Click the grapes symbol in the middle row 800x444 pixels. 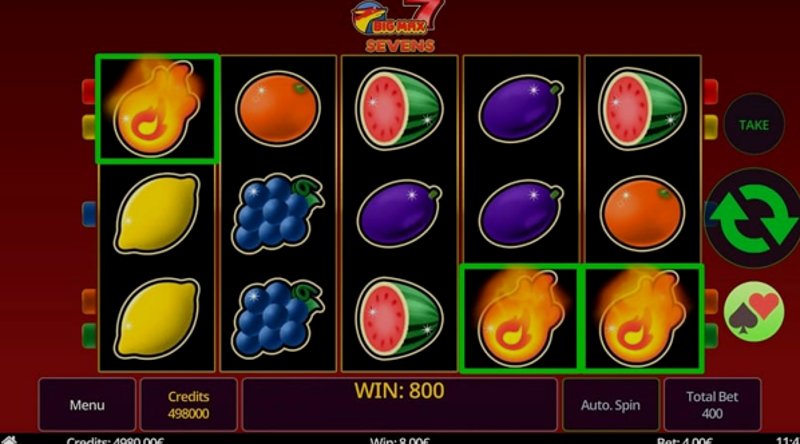(x=277, y=213)
